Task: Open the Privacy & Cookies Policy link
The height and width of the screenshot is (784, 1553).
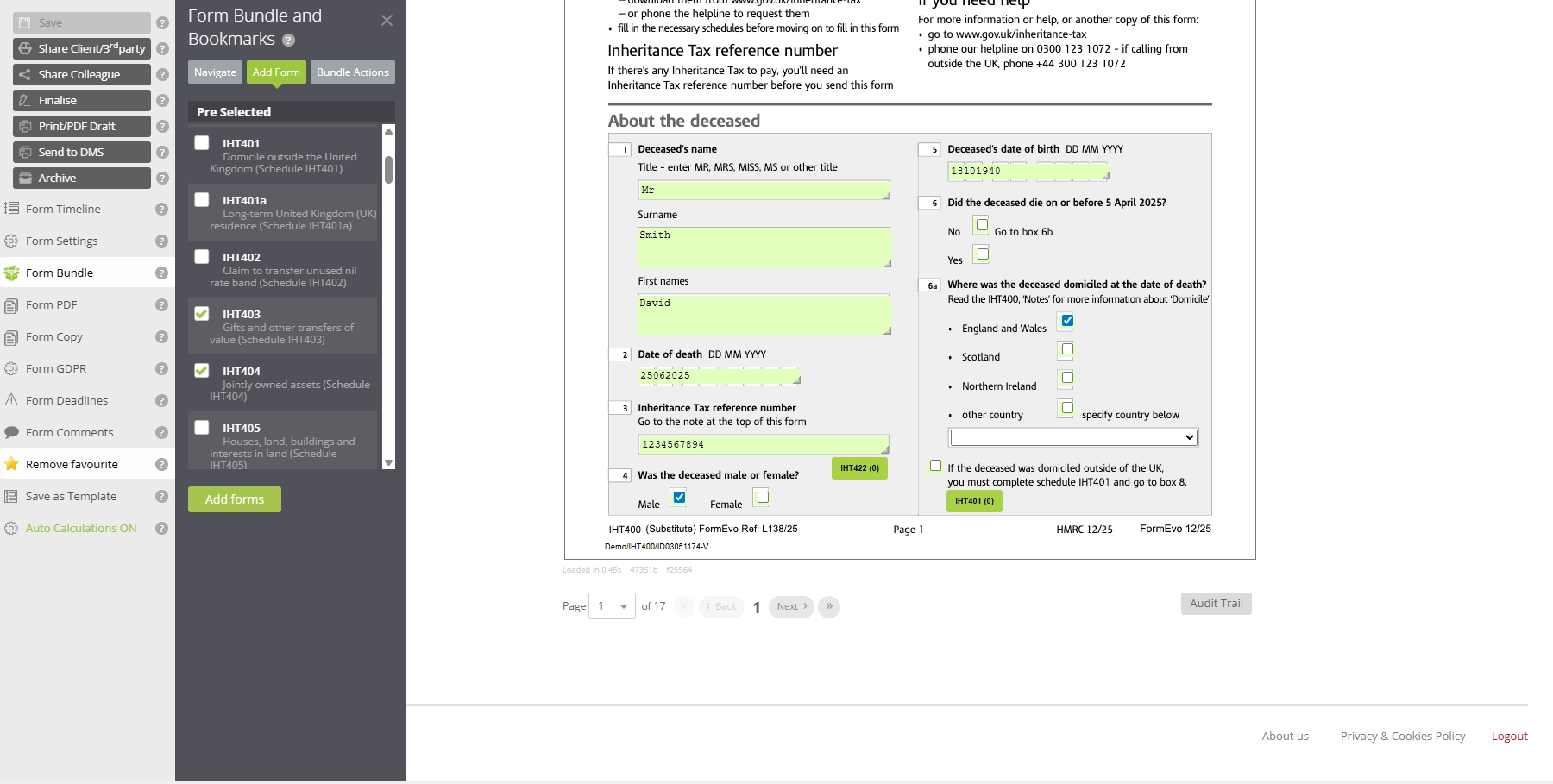Action: (x=1401, y=736)
